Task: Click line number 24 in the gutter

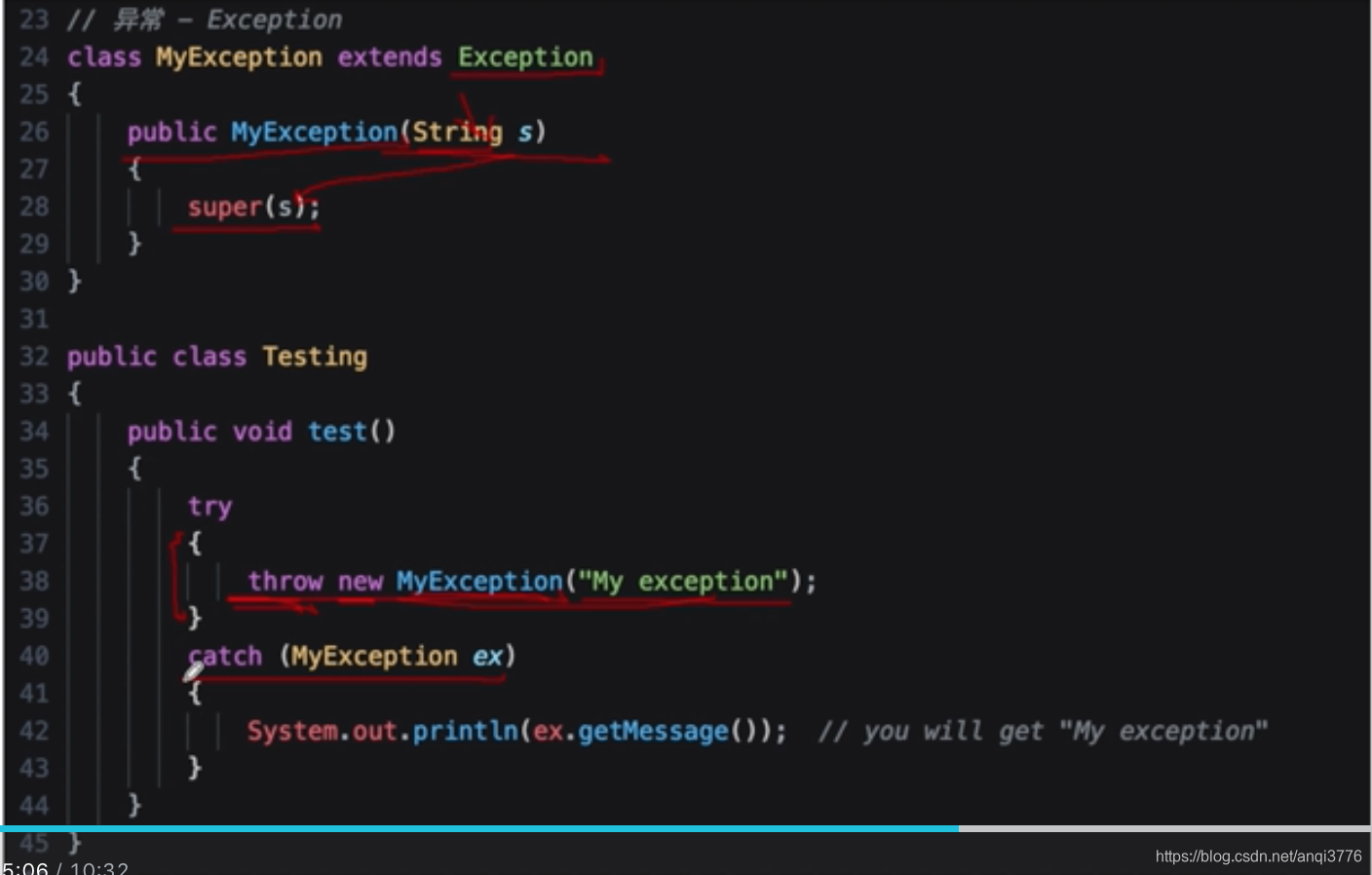Action: (34, 57)
